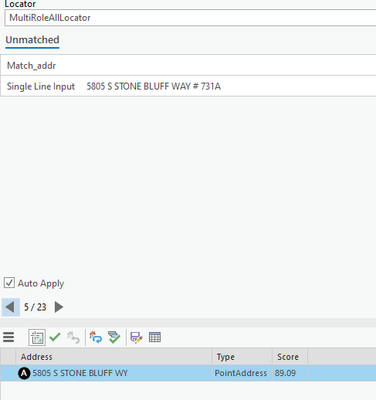Click the save edits pencil icon
This screenshot has height=400, width=376.
click(136, 337)
